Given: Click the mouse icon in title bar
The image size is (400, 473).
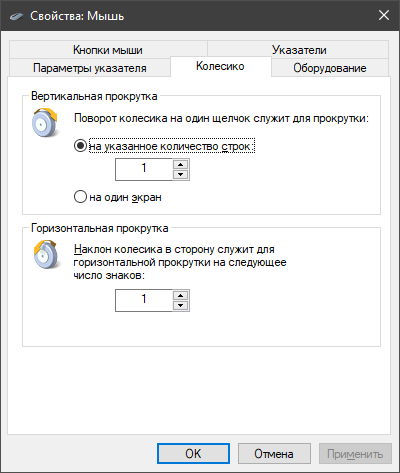Looking at the screenshot, I should [x=16, y=16].
